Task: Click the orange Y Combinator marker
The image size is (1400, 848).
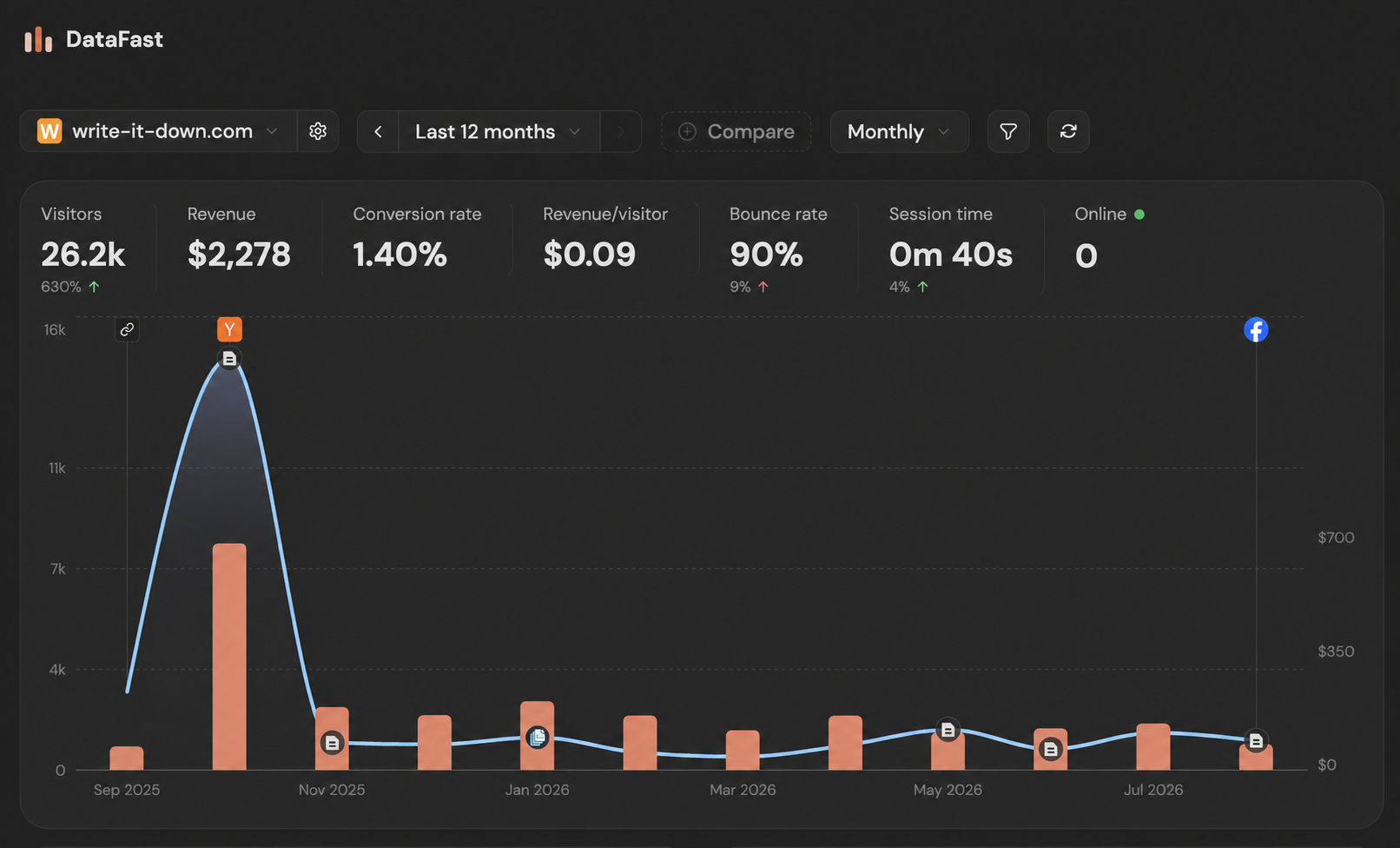Action: pos(229,329)
